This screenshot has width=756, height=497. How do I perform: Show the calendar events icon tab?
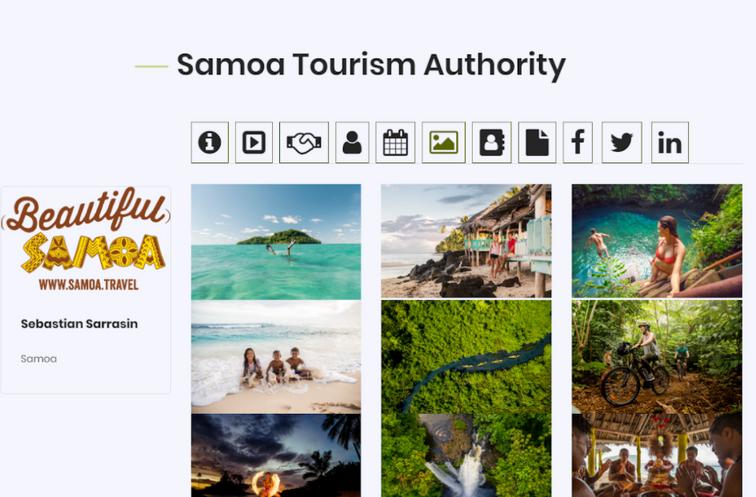click(395, 143)
